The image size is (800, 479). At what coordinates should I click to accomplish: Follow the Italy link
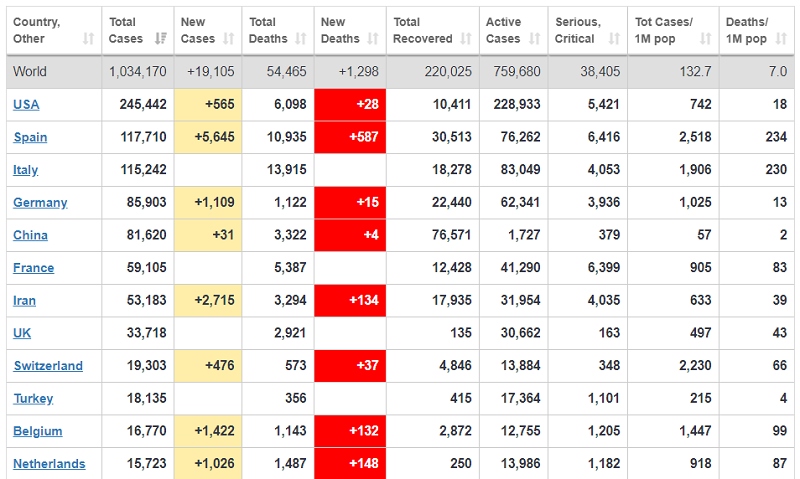point(26,170)
